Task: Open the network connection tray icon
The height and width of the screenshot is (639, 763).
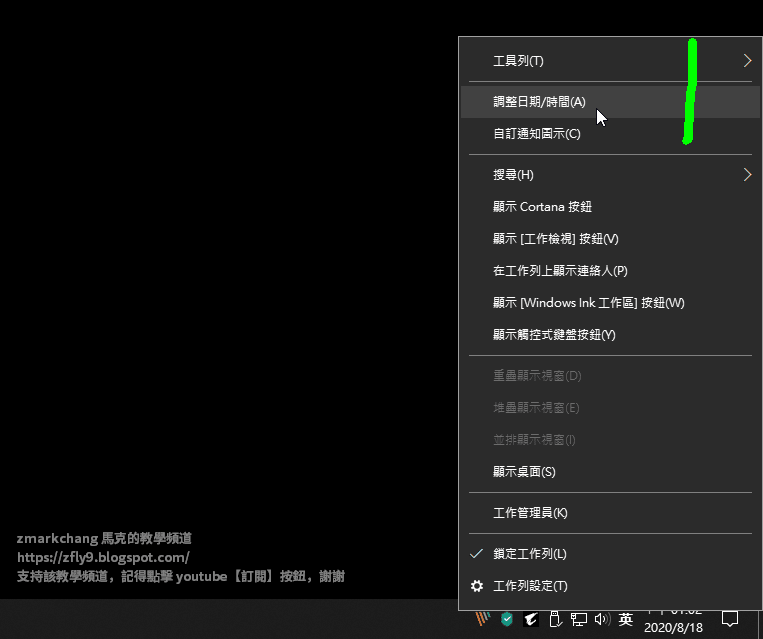Action: tap(579, 619)
